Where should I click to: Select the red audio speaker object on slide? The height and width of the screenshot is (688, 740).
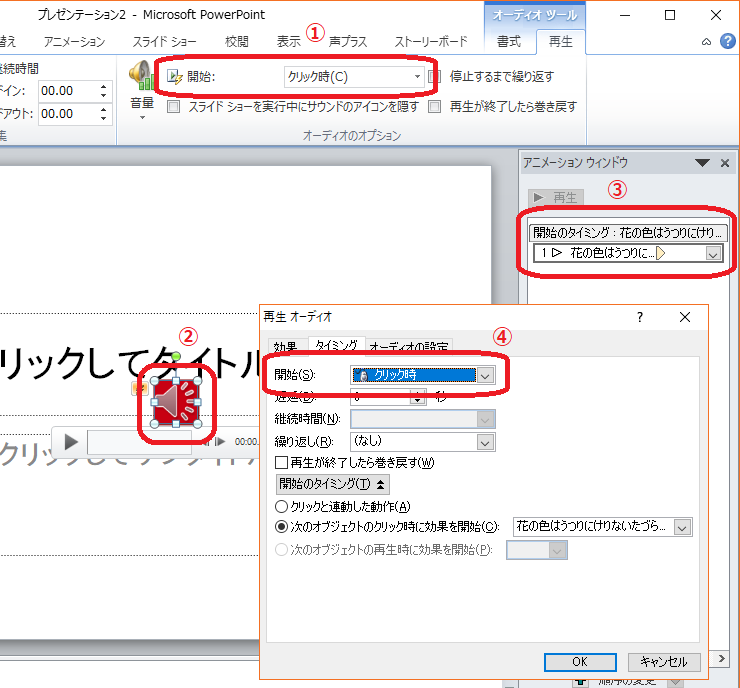click(176, 403)
